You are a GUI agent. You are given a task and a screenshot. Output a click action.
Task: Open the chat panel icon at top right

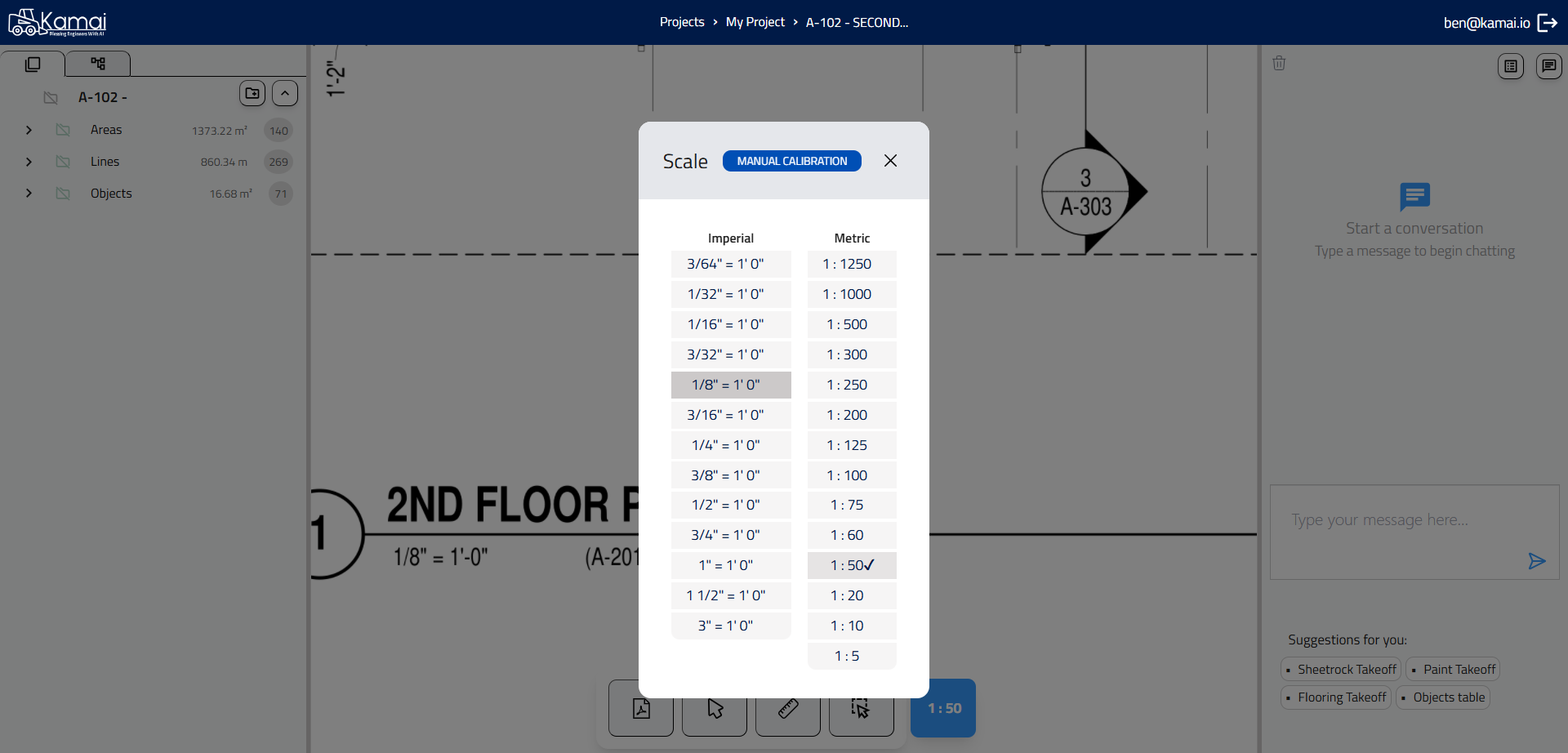coord(1548,66)
